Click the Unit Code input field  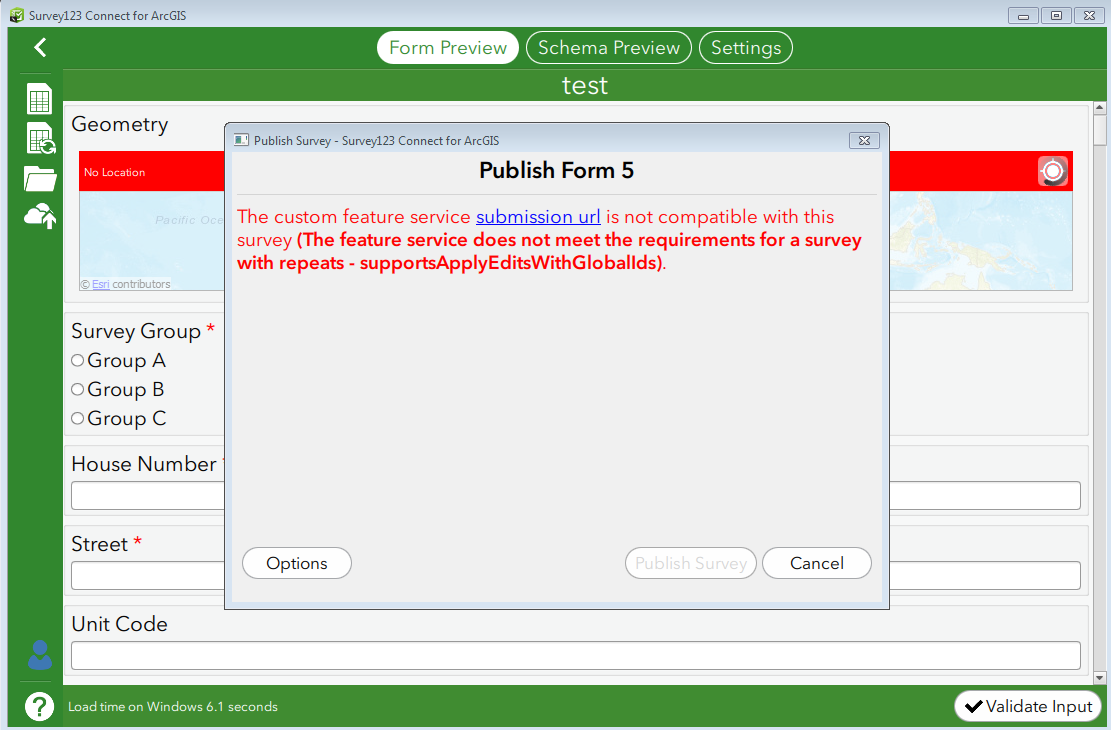click(x=576, y=656)
